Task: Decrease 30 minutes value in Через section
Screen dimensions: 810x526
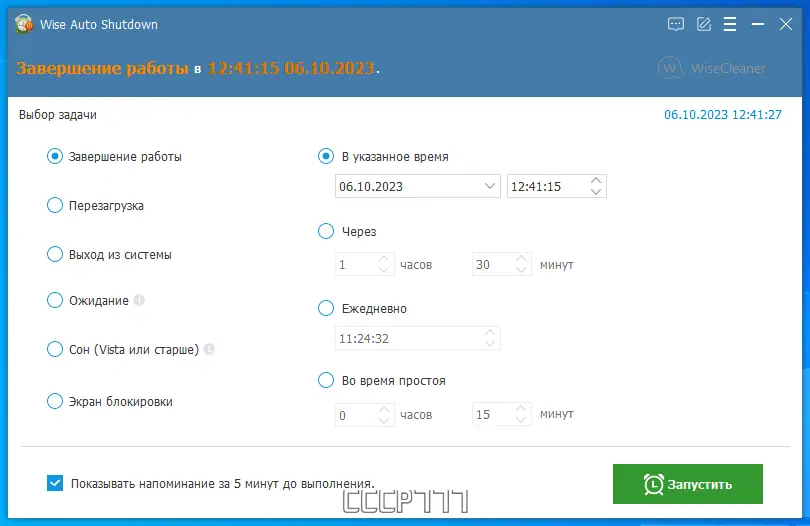Action: (x=521, y=270)
